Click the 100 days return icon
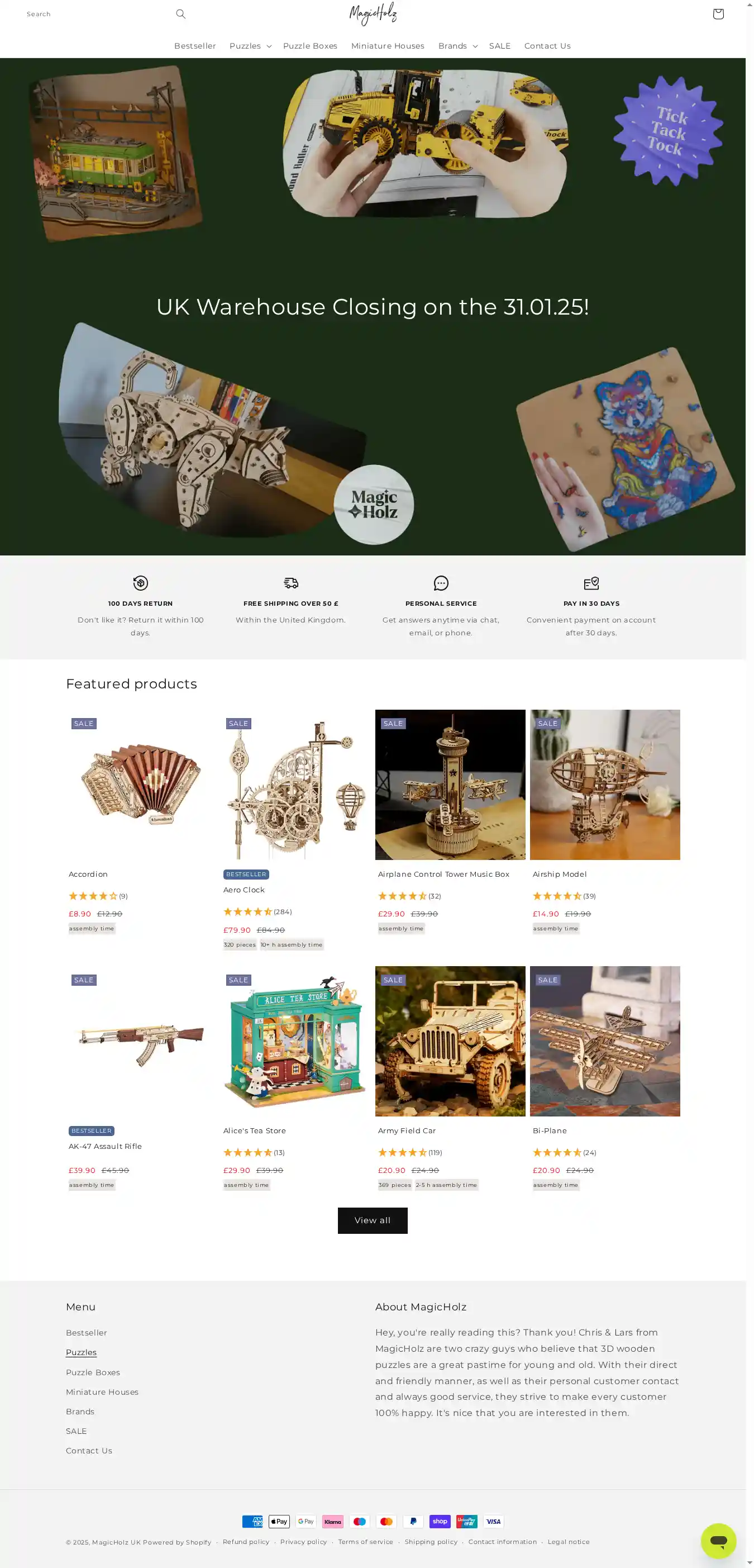 (x=141, y=583)
